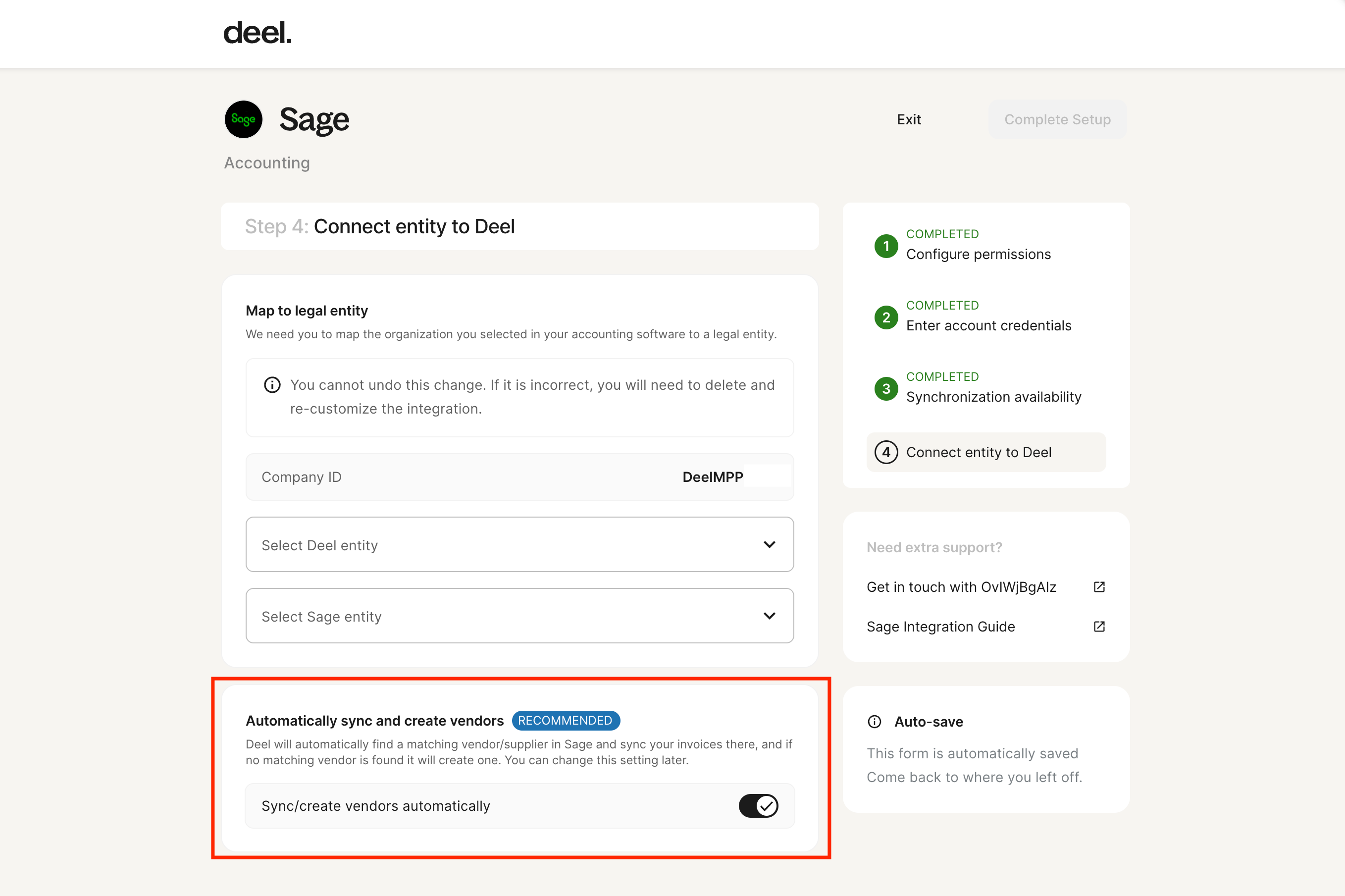The width and height of the screenshot is (1345, 896).
Task: Open Get in touch with OvIWjBgAlz link
Action: tap(961, 587)
